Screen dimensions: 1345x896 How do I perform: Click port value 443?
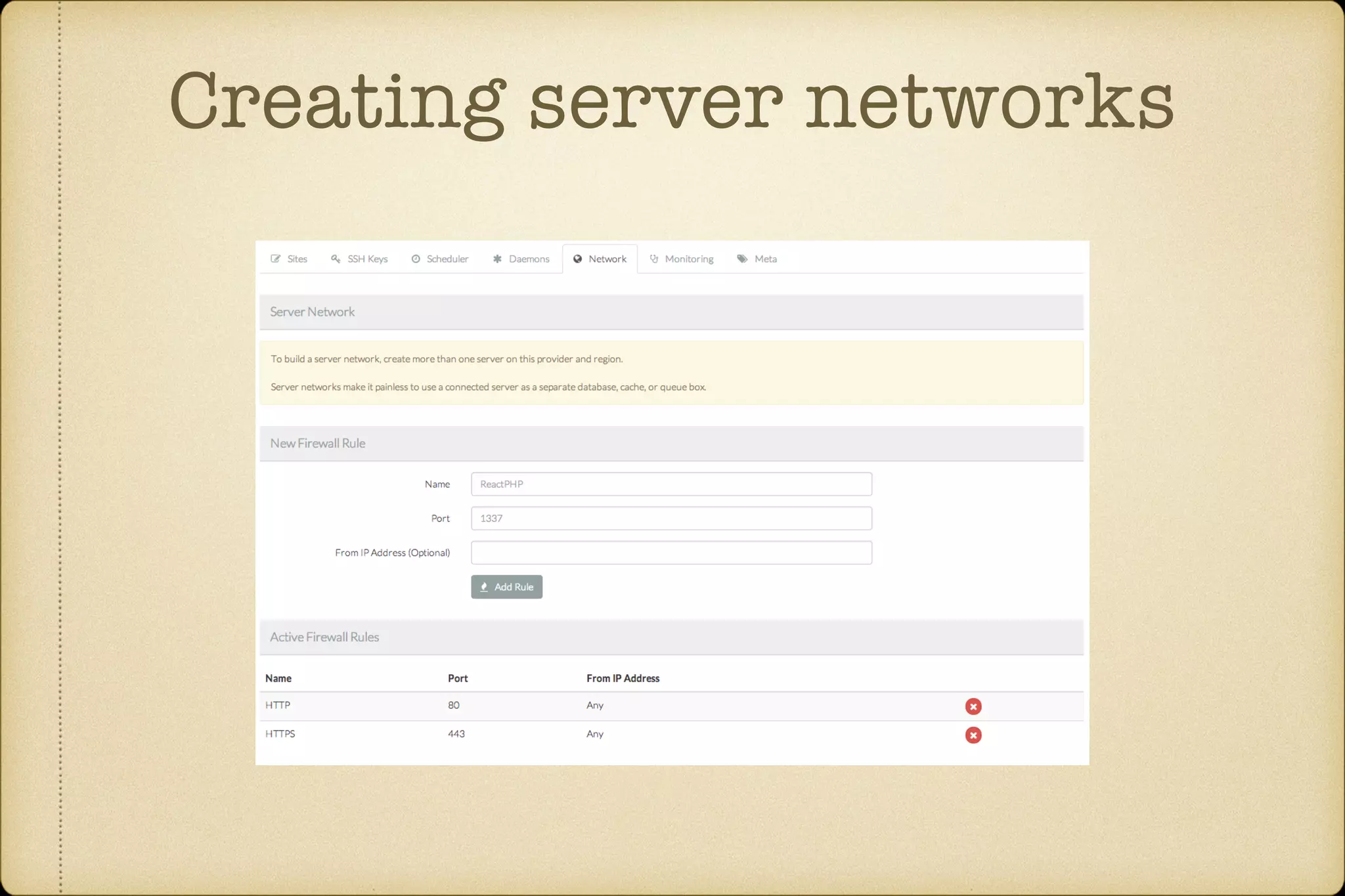pos(456,734)
